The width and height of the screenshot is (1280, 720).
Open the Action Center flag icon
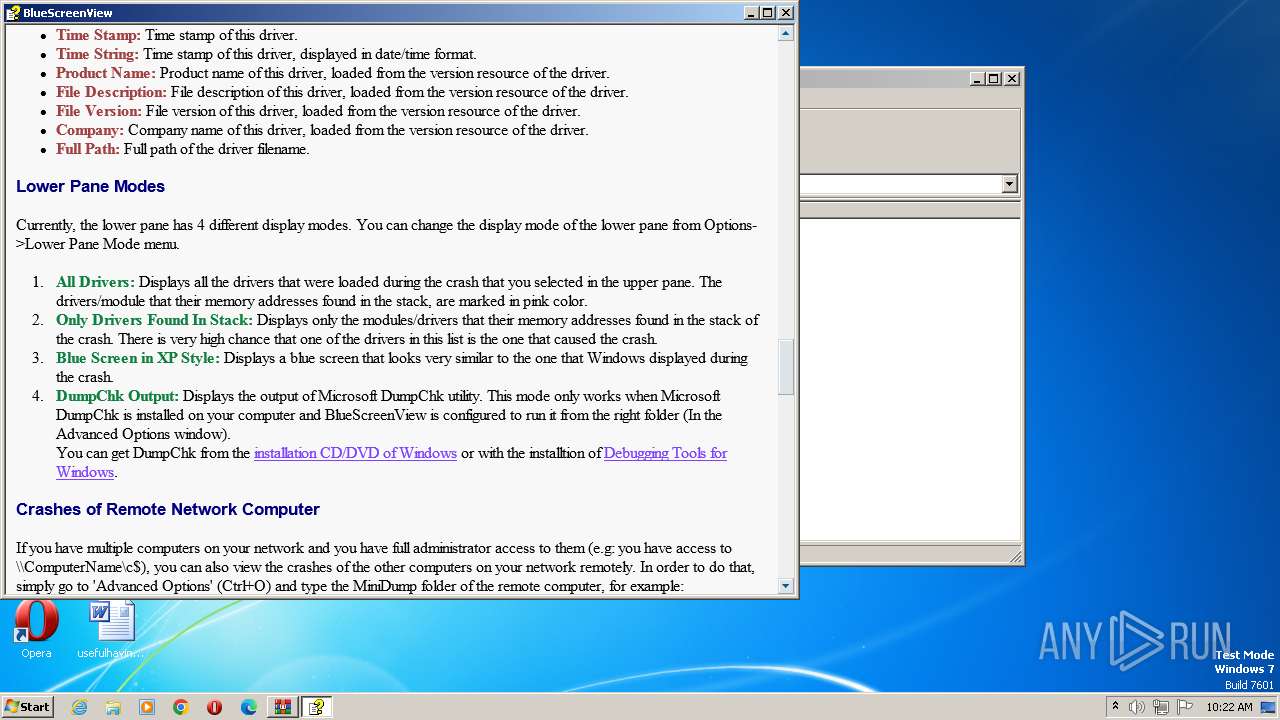point(1185,707)
